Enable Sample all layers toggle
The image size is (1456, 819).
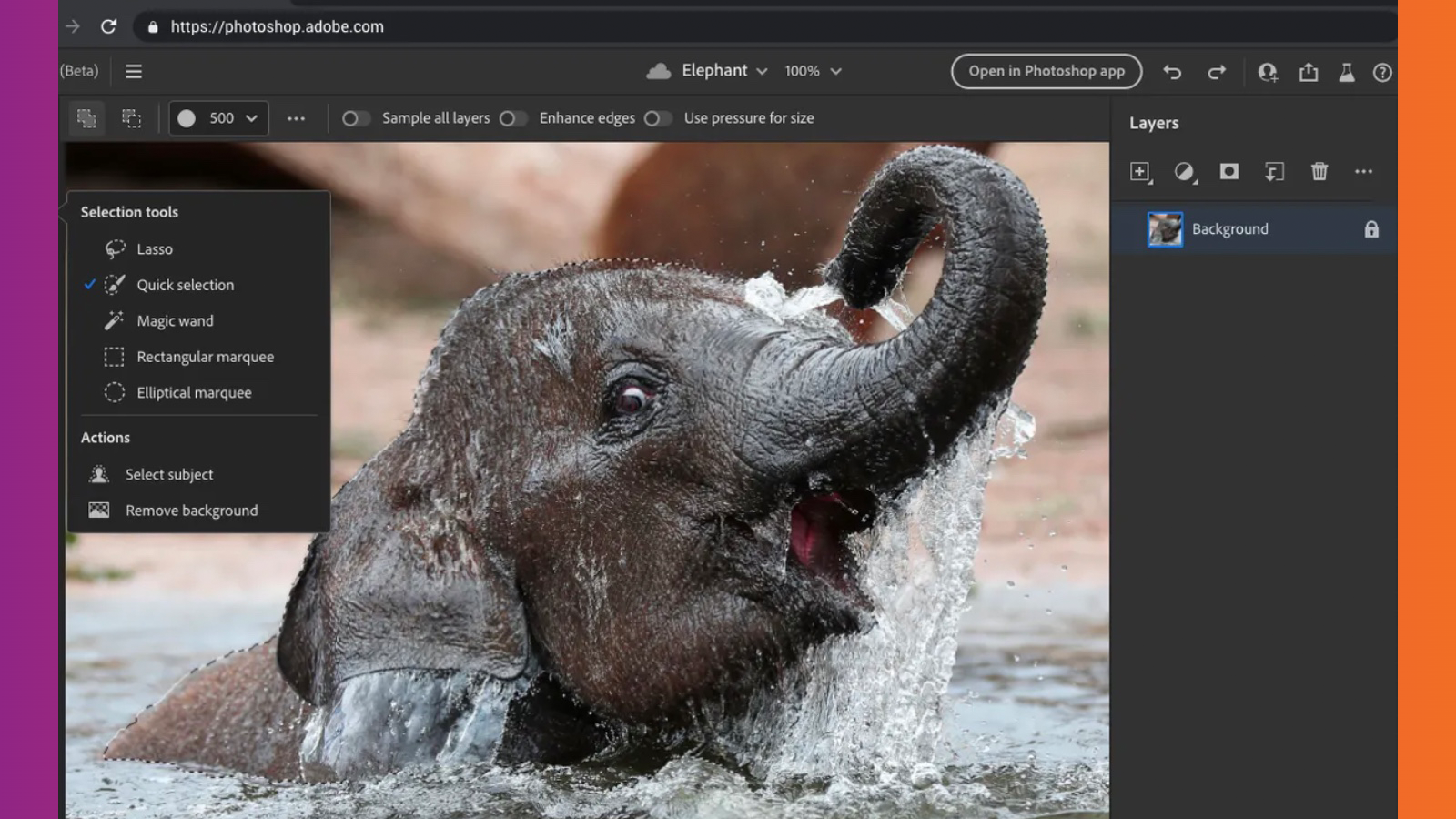tap(356, 118)
